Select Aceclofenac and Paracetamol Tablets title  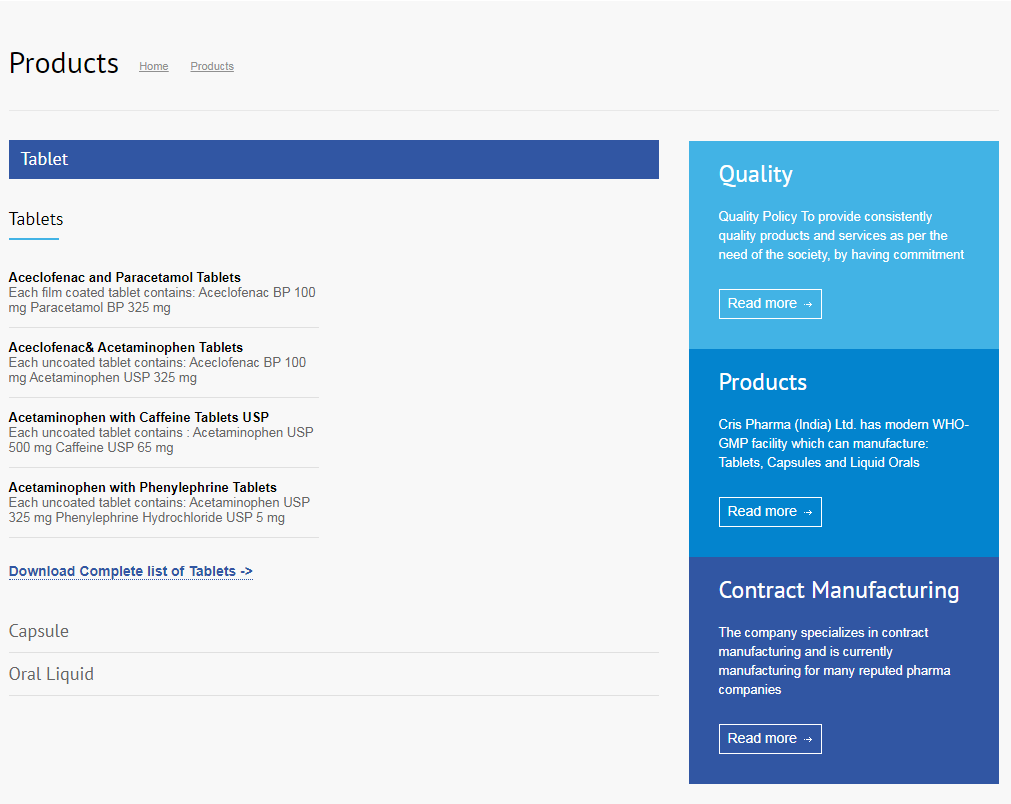tap(124, 277)
